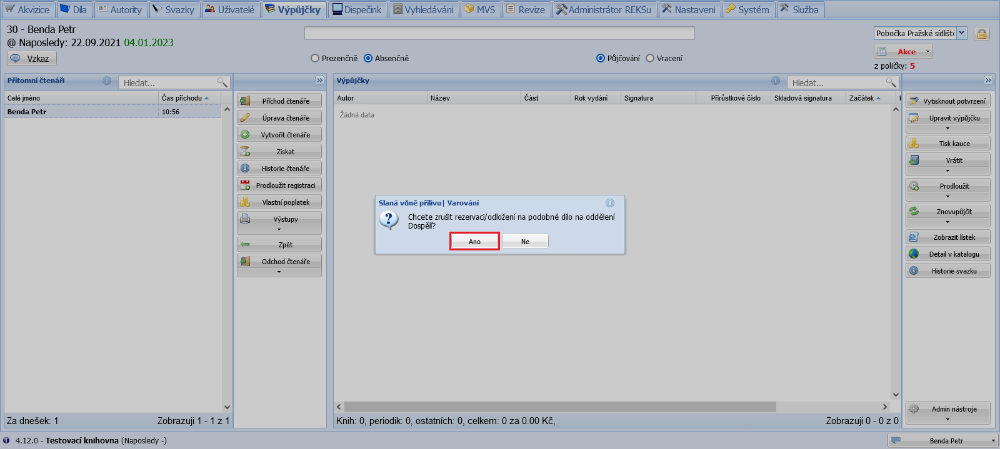Image resolution: width=1000 pixels, height=449 pixels.
Task: Switch to the Dispečink tab
Action: (358, 9)
